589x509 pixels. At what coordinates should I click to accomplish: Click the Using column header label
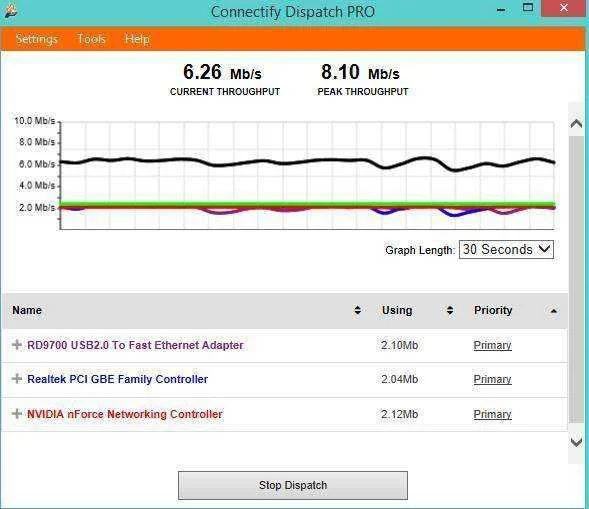[x=397, y=310]
